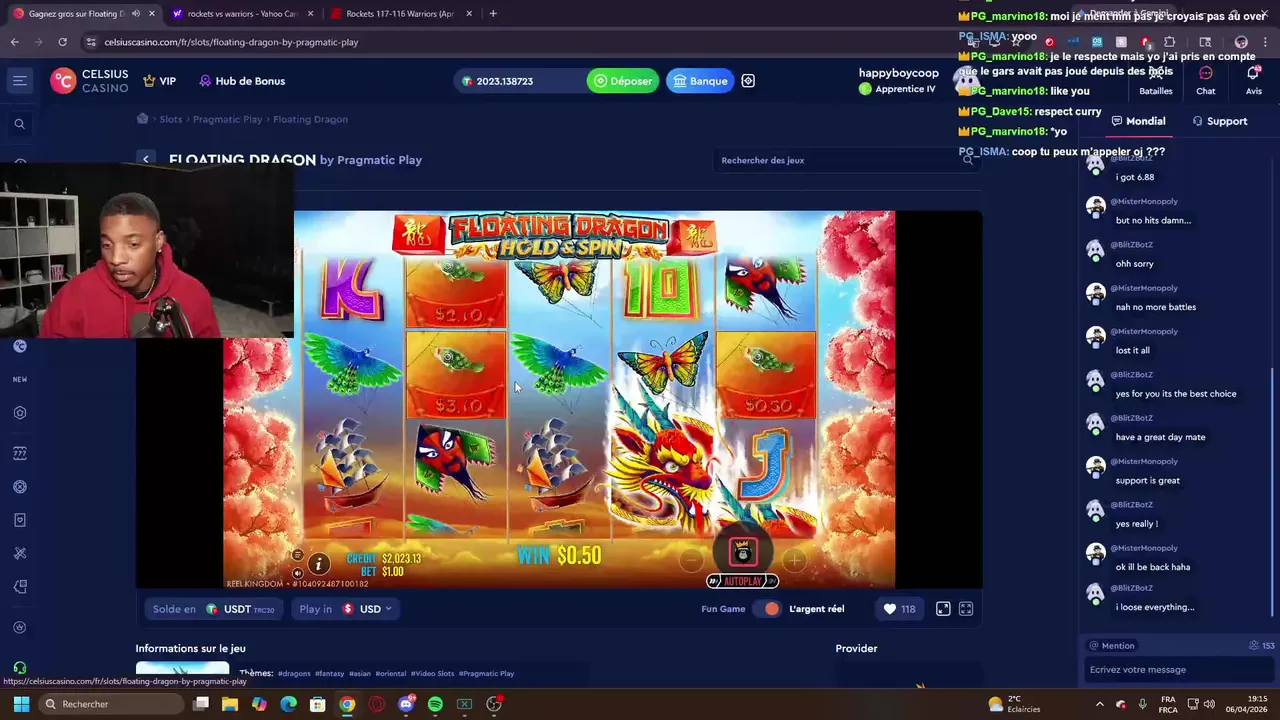This screenshot has height=720, width=1280.
Task: Go to the home breadcrumb icon
Action: pyautogui.click(x=143, y=118)
